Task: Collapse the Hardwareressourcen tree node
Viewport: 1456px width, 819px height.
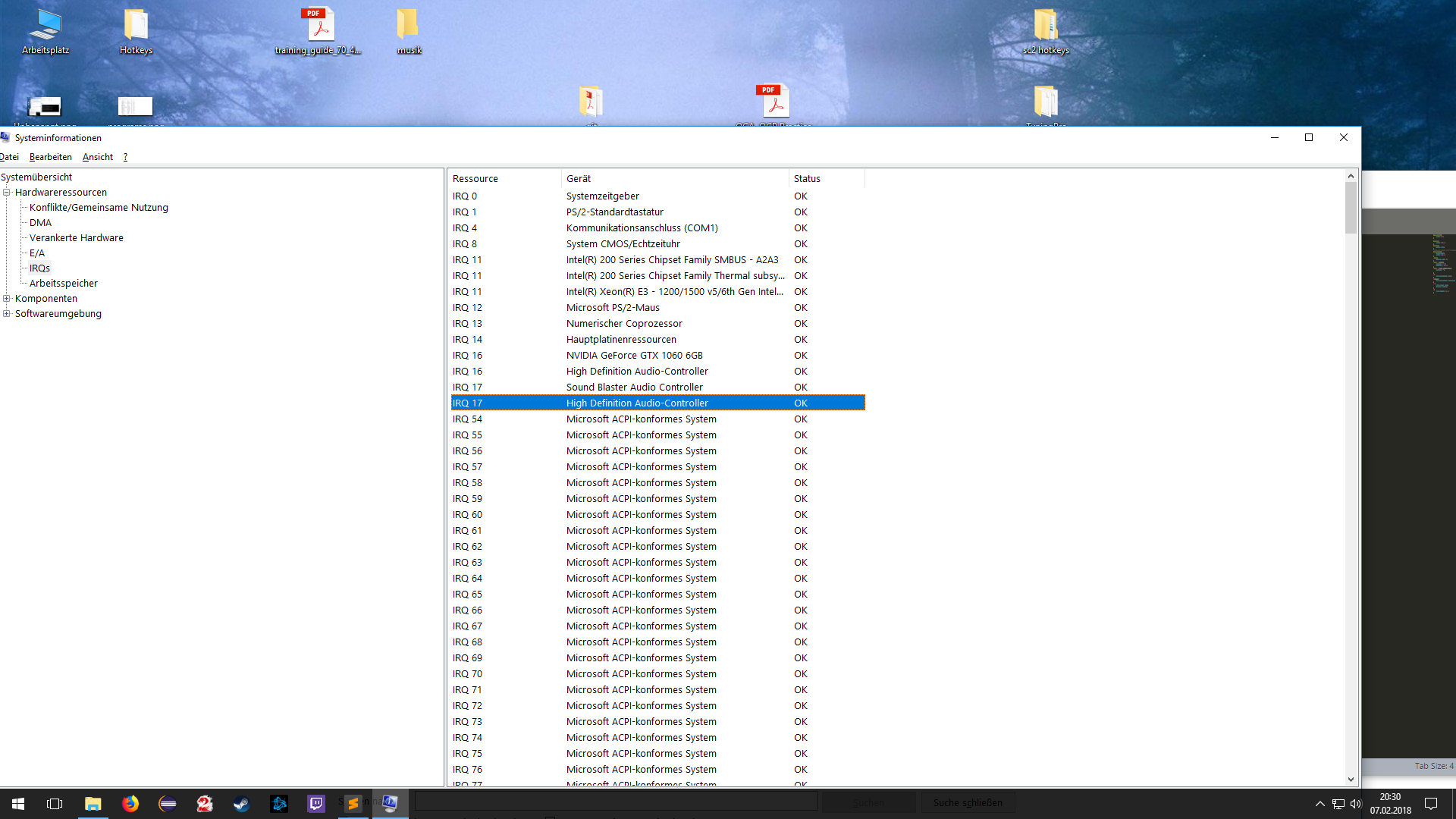Action: [x=7, y=193]
